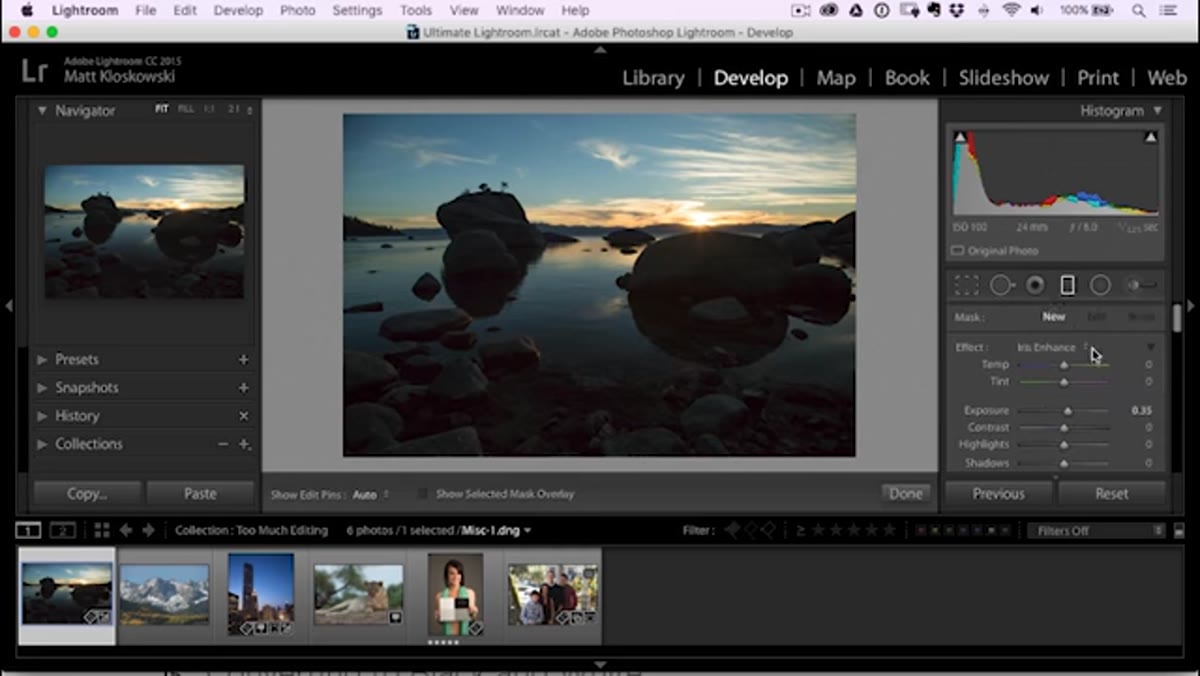The width and height of the screenshot is (1200, 676).
Task: Hide the top module picker panel arrow
Action: pos(600,49)
